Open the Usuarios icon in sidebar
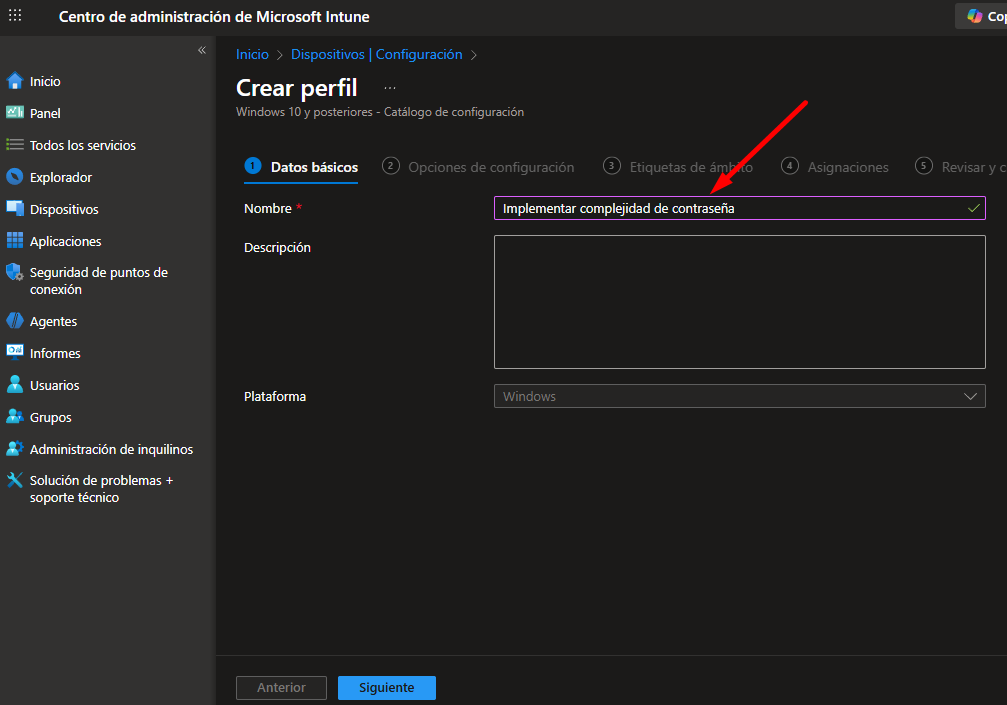 coord(14,385)
